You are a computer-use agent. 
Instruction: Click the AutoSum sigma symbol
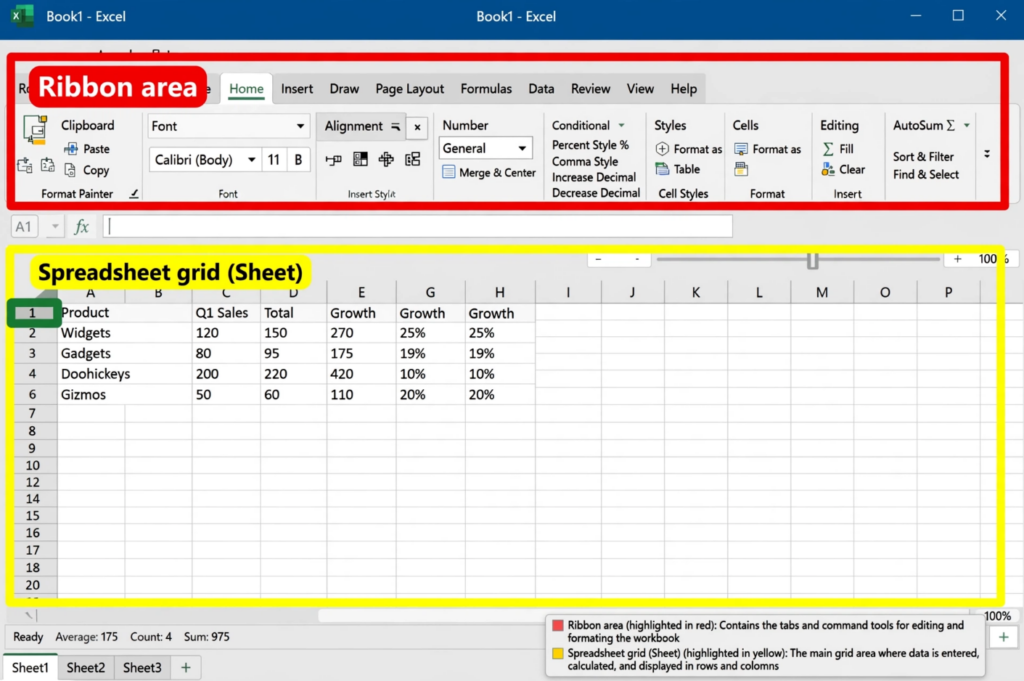tap(951, 125)
